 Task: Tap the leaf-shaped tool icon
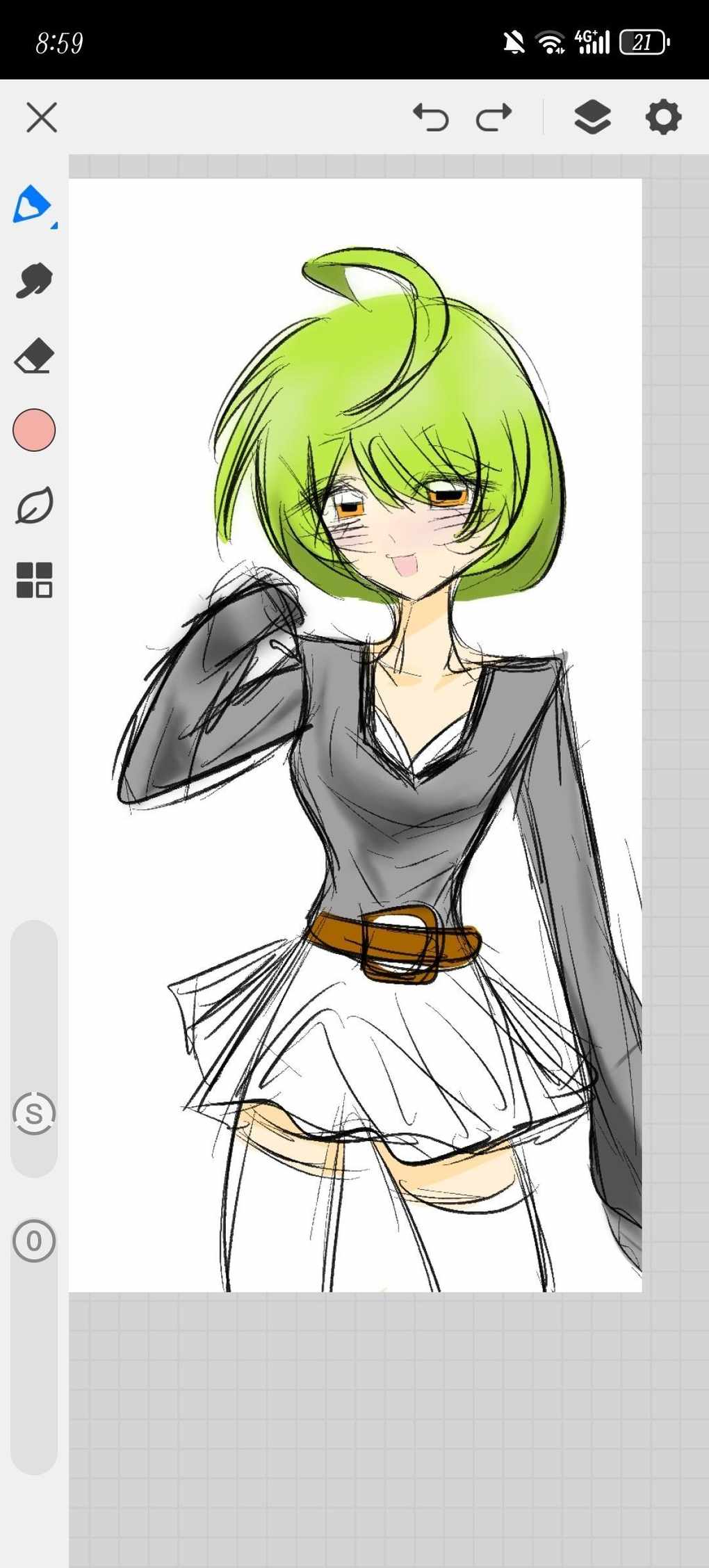coord(34,506)
